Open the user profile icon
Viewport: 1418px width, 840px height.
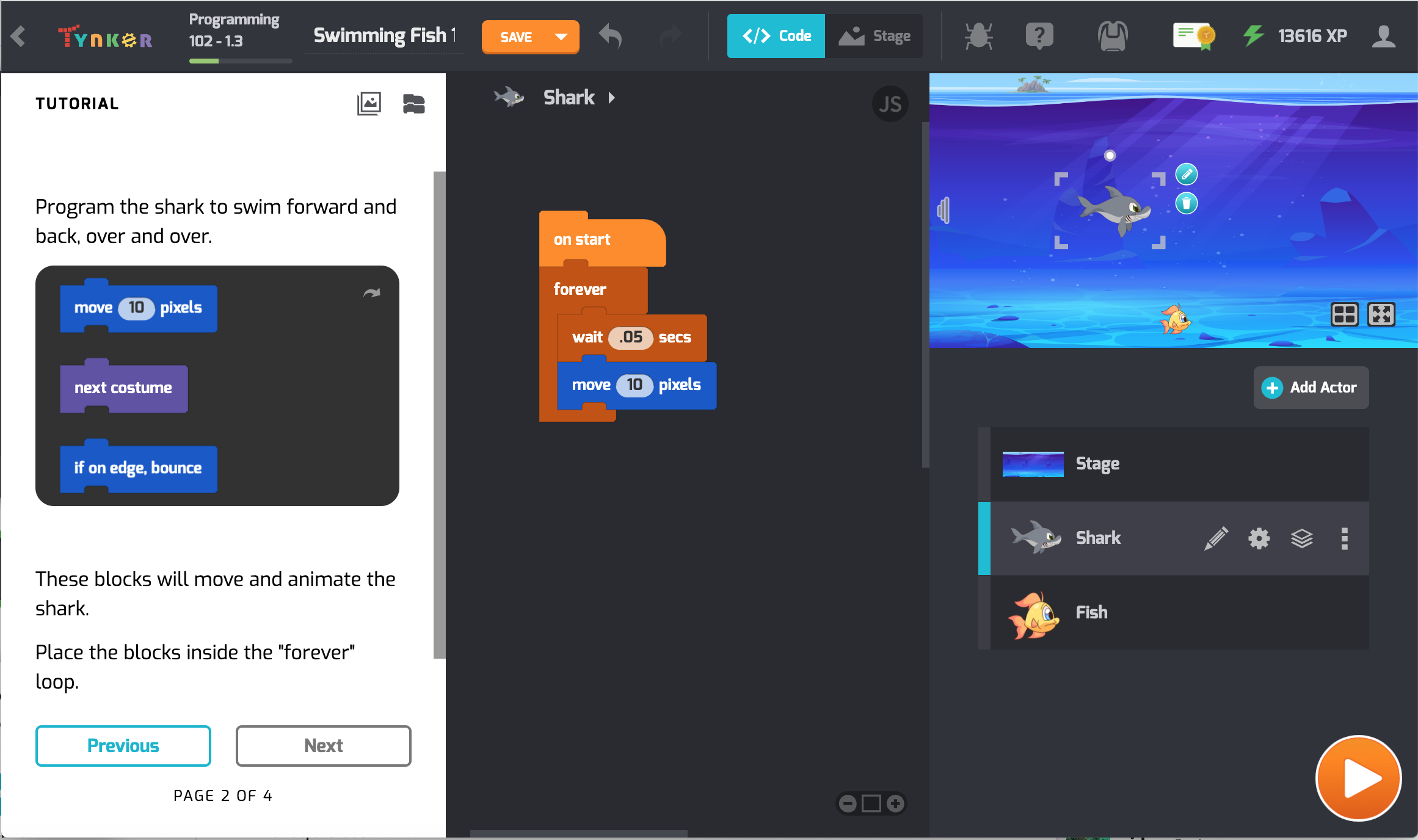pyautogui.click(x=1384, y=36)
